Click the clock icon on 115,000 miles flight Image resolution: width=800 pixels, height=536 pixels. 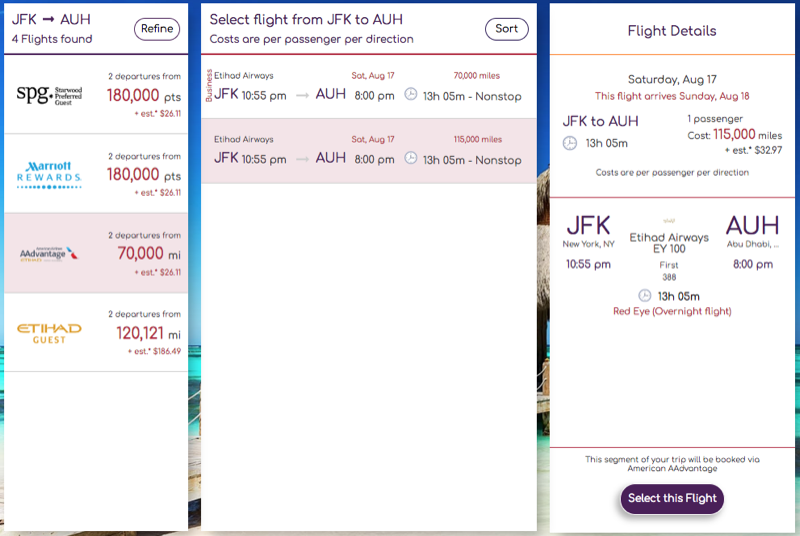click(411, 158)
